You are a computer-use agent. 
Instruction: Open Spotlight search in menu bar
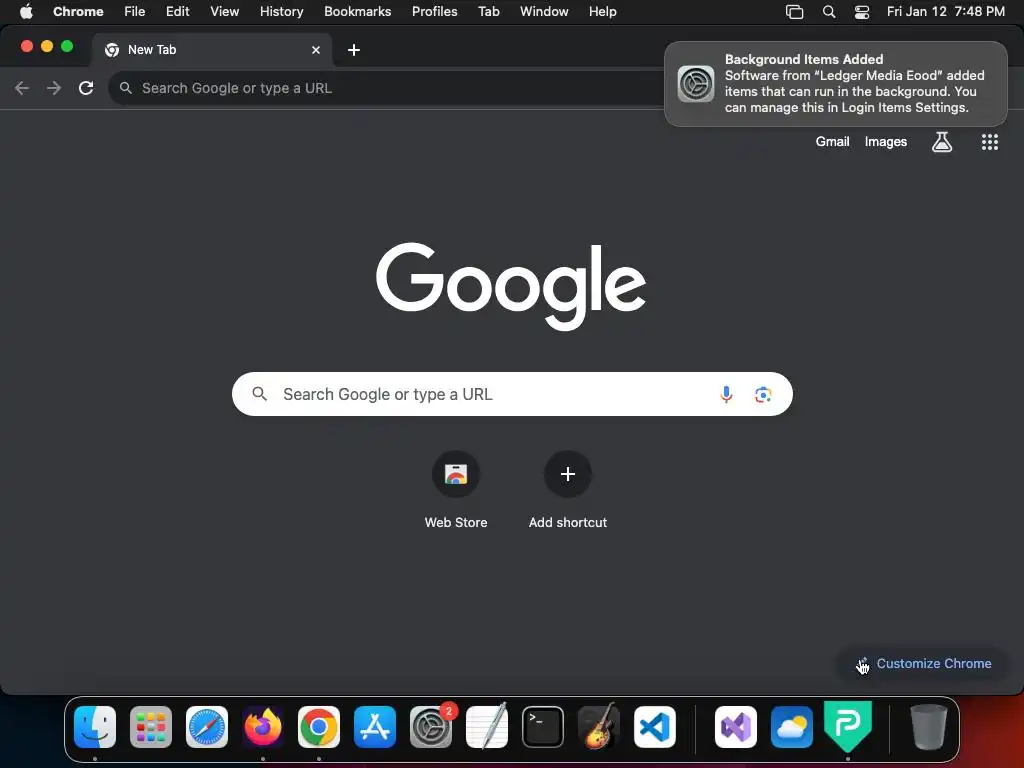[x=829, y=12]
